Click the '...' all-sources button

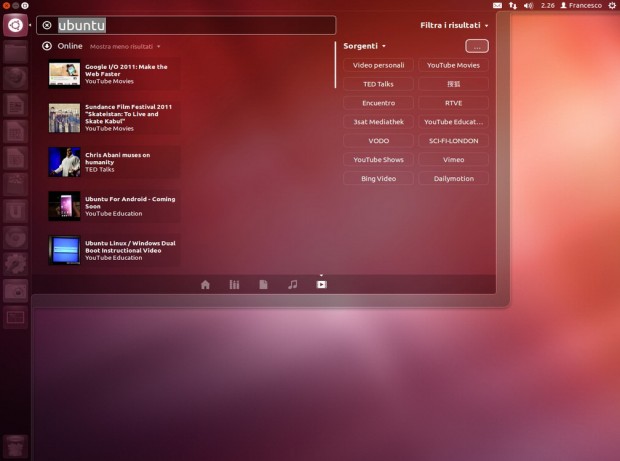[477, 46]
